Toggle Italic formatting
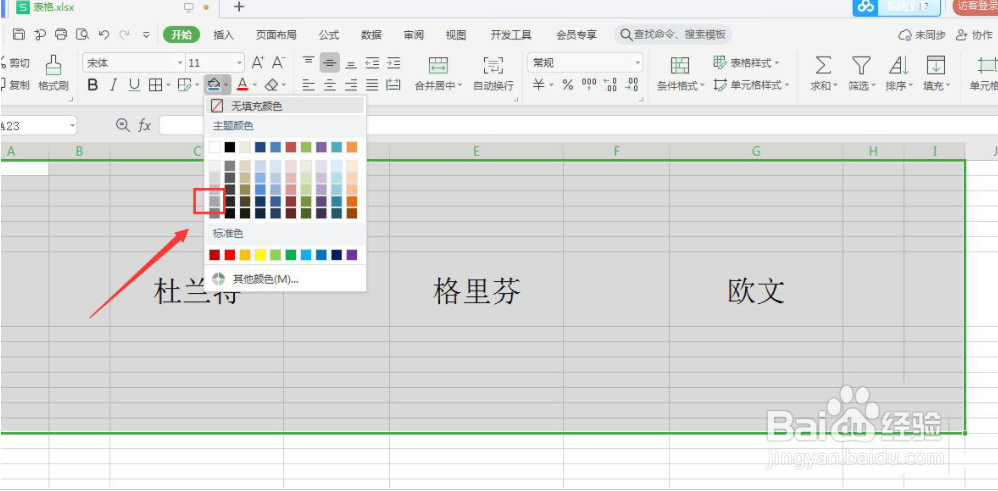This screenshot has height=491, width=998. point(114,85)
